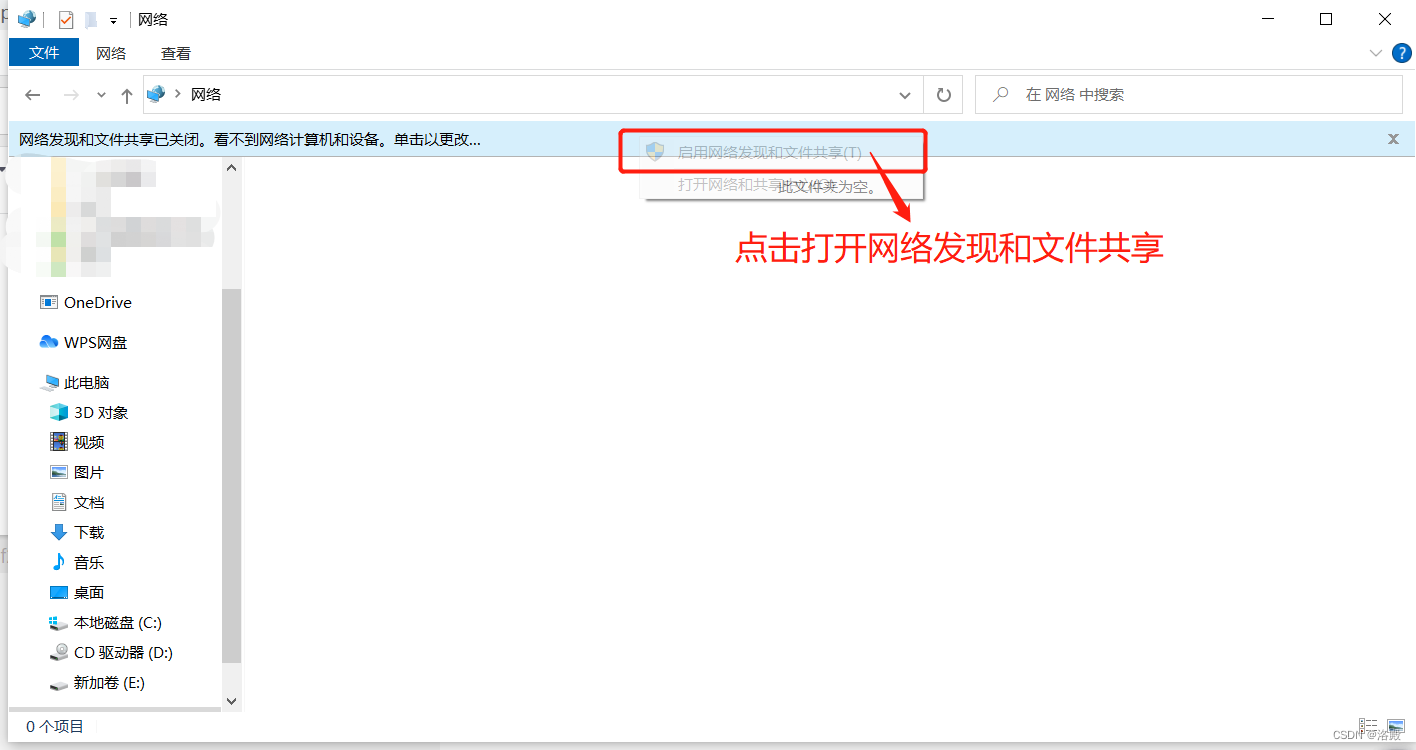The height and width of the screenshot is (750, 1416).
Task: Click the 图片 picture icon
Action: click(59, 472)
